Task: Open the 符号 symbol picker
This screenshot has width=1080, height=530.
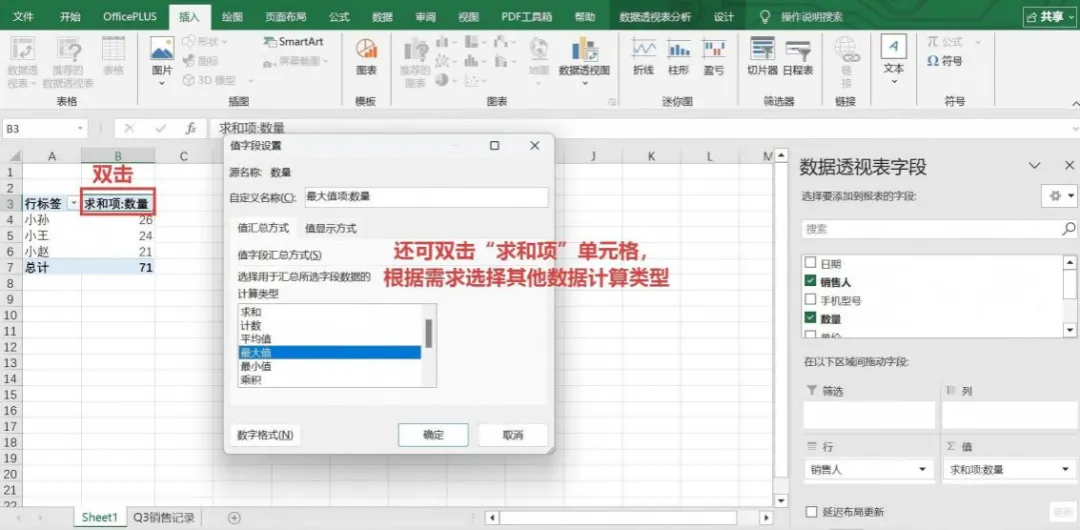Action: pos(944,61)
